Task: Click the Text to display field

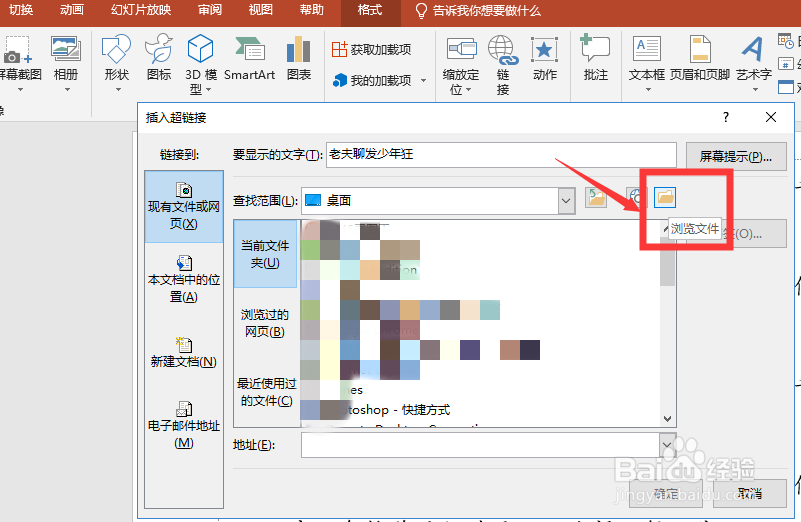Action: [501, 155]
